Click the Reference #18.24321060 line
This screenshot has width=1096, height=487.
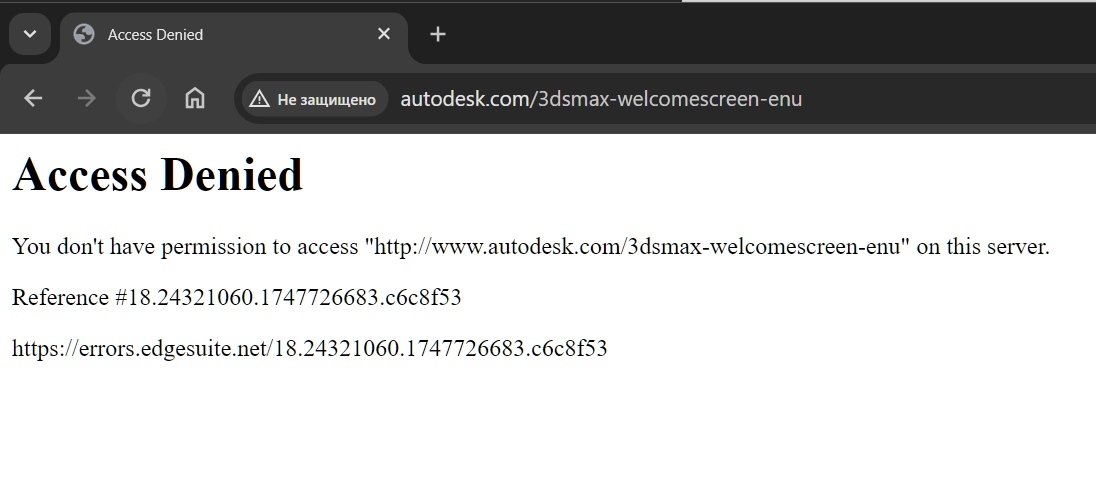[x=236, y=298]
